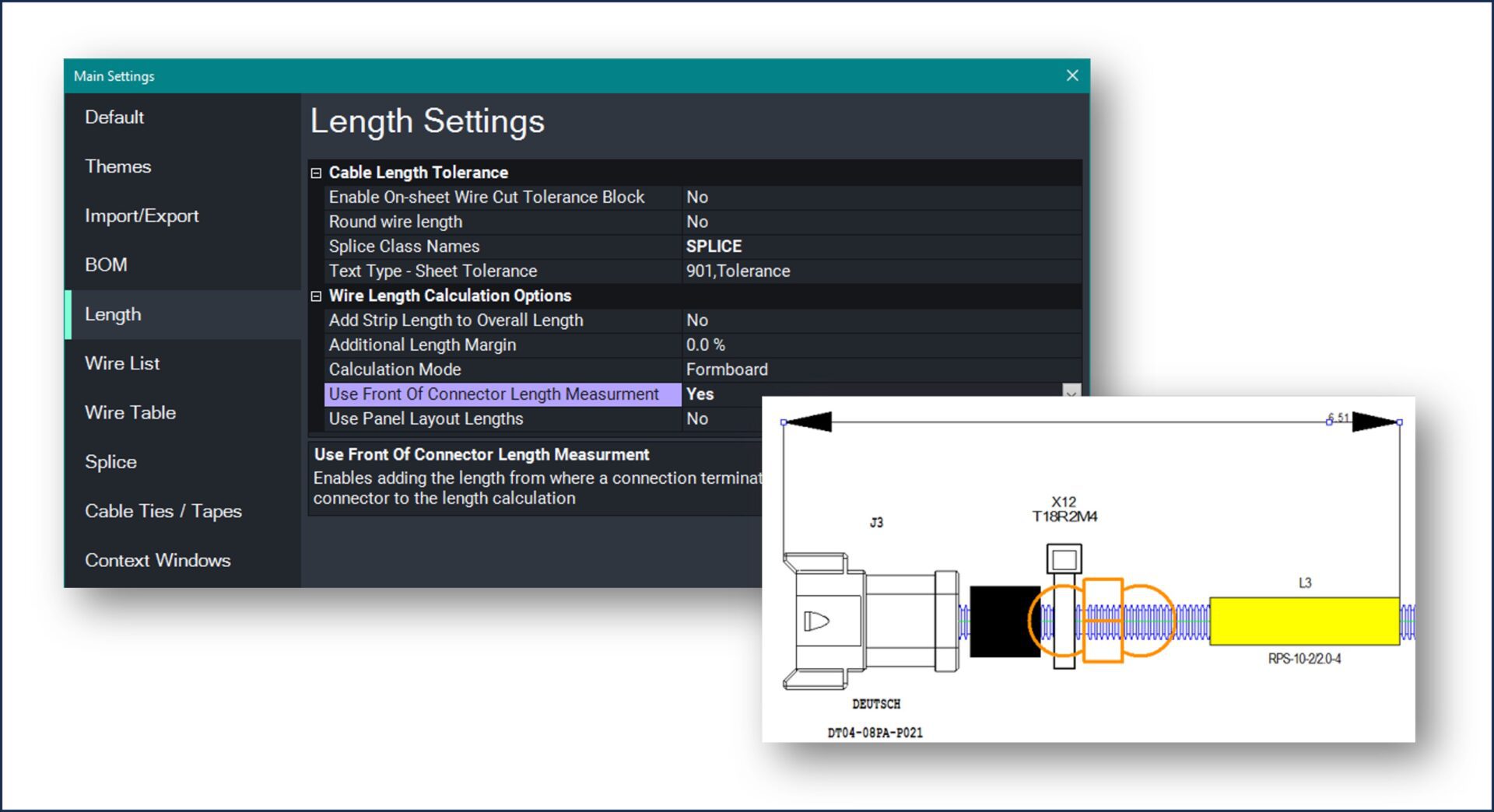Image resolution: width=1494 pixels, height=812 pixels.
Task: Collapse the Cable Length Tolerance group
Action: pyautogui.click(x=315, y=173)
